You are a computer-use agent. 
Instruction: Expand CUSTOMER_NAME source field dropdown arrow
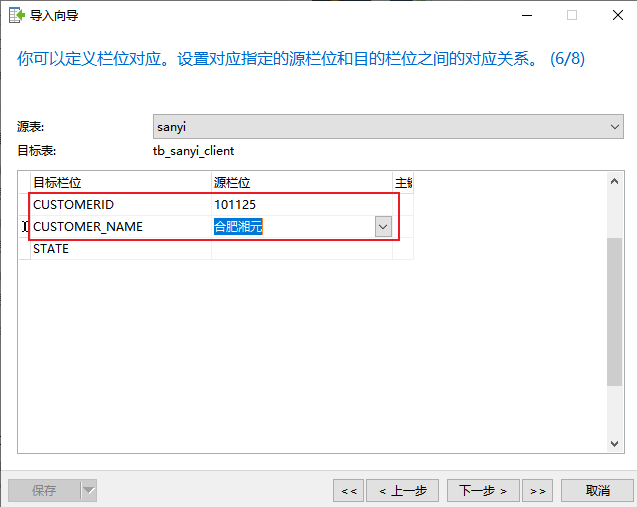383,227
